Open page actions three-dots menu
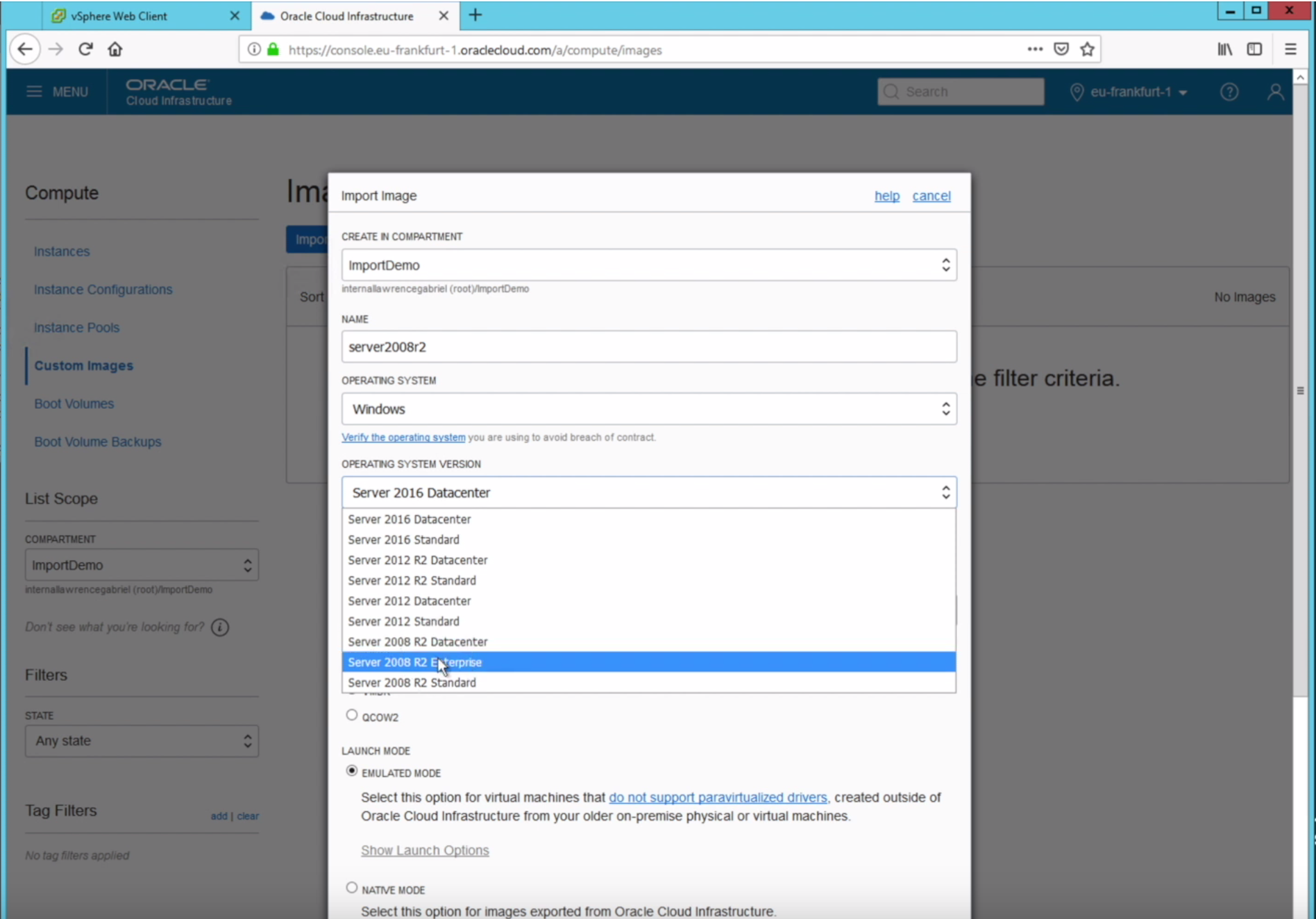This screenshot has height=919, width=1316. click(1035, 49)
